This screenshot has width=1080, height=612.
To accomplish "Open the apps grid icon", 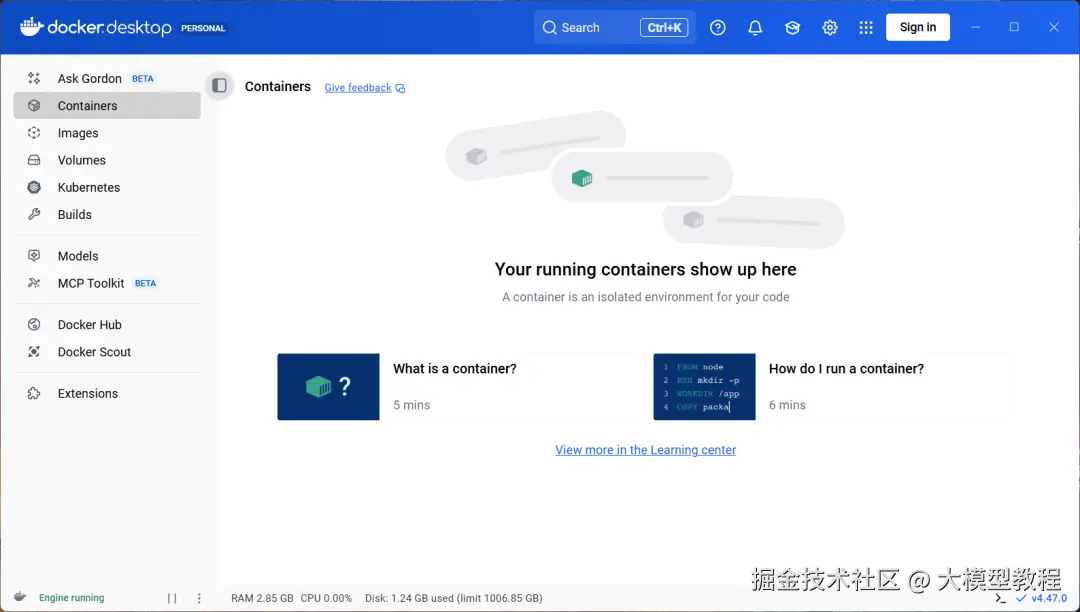I will coord(866,28).
